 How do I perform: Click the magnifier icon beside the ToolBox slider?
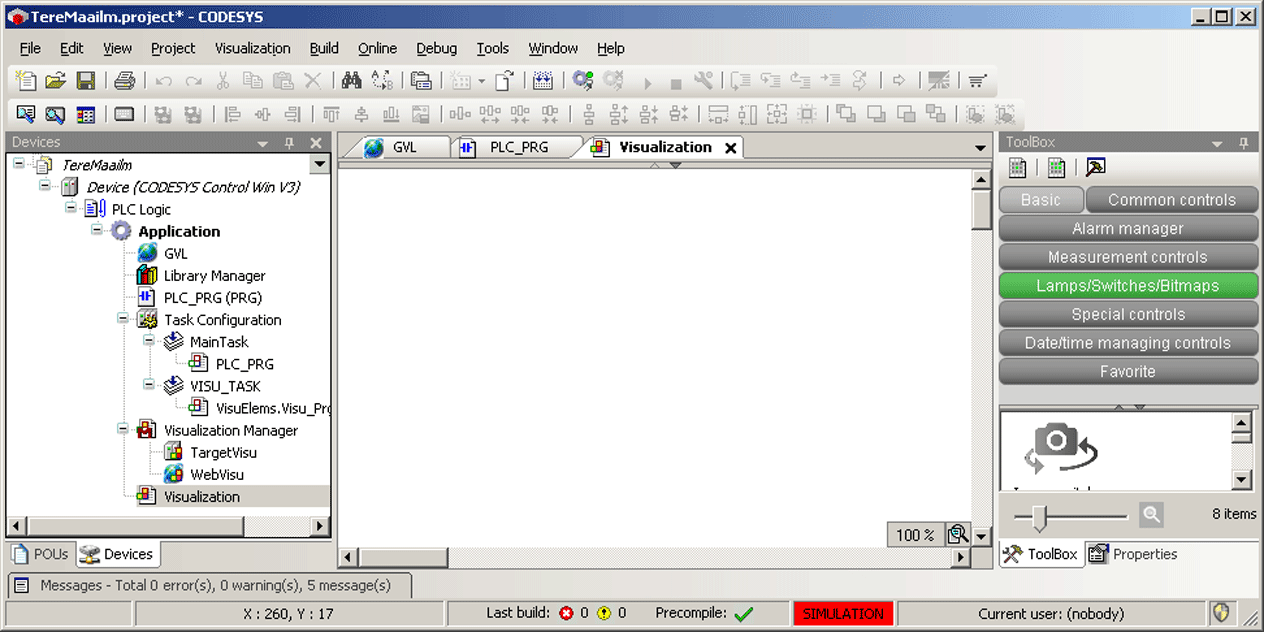point(1152,514)
